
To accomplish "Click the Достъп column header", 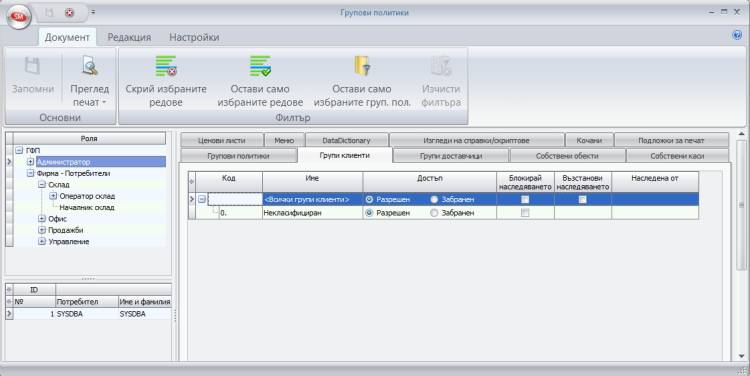I will pyautogui.click(x=430, y=182).
